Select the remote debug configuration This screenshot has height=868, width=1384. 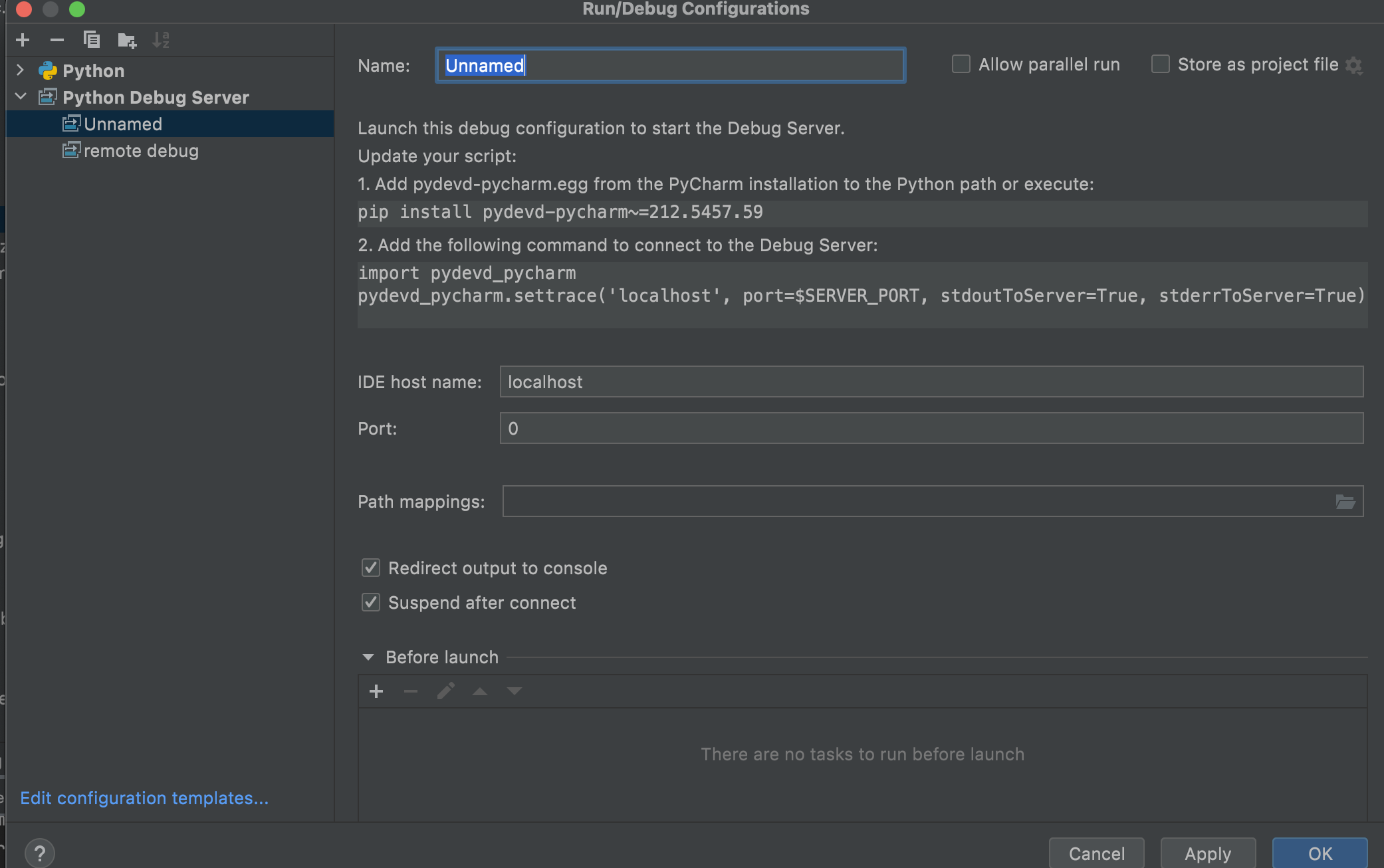click(141, 151)
